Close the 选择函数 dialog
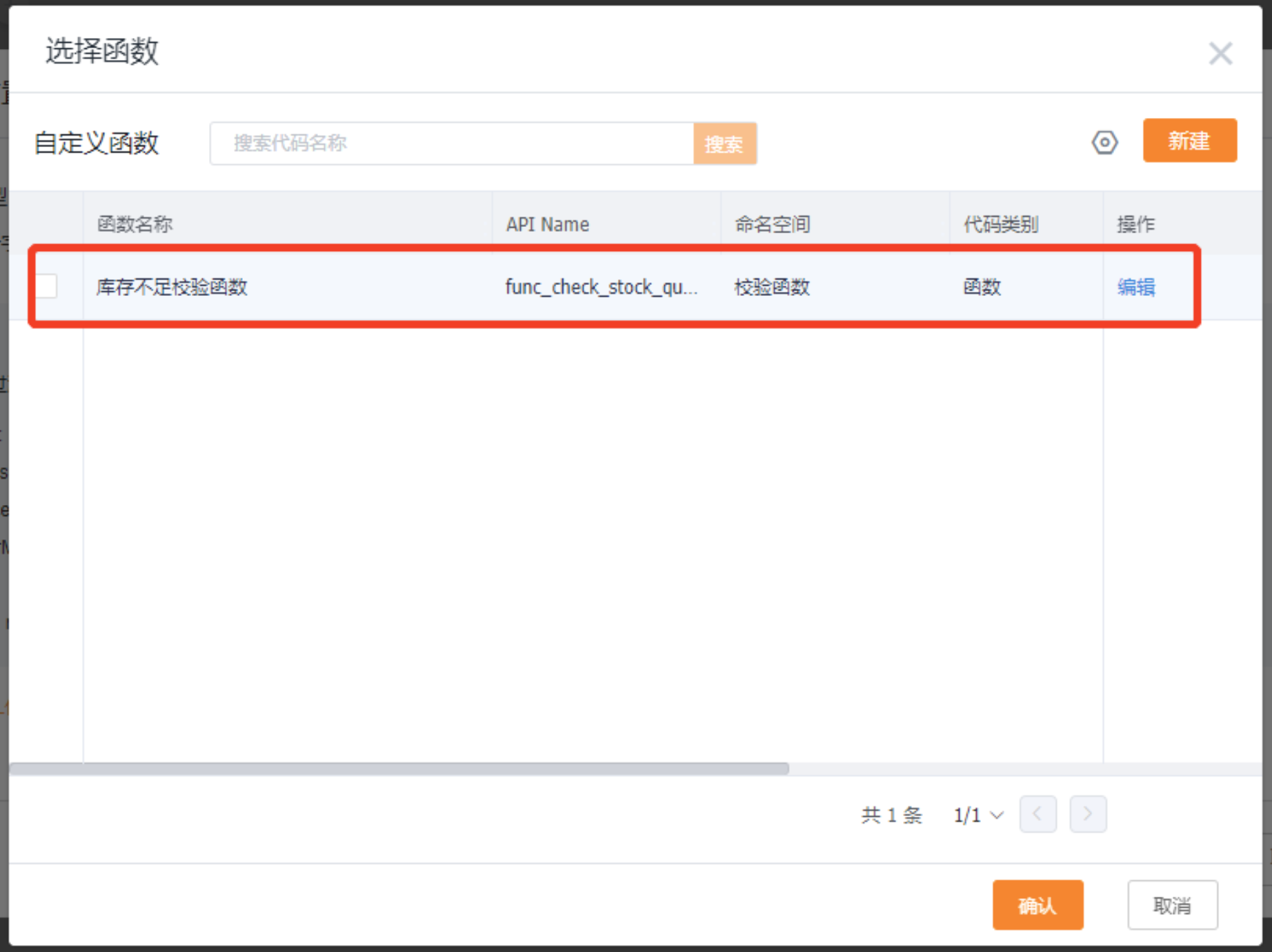The height and width of the screenshot is (952, 1272). (x=1220, y=53)
